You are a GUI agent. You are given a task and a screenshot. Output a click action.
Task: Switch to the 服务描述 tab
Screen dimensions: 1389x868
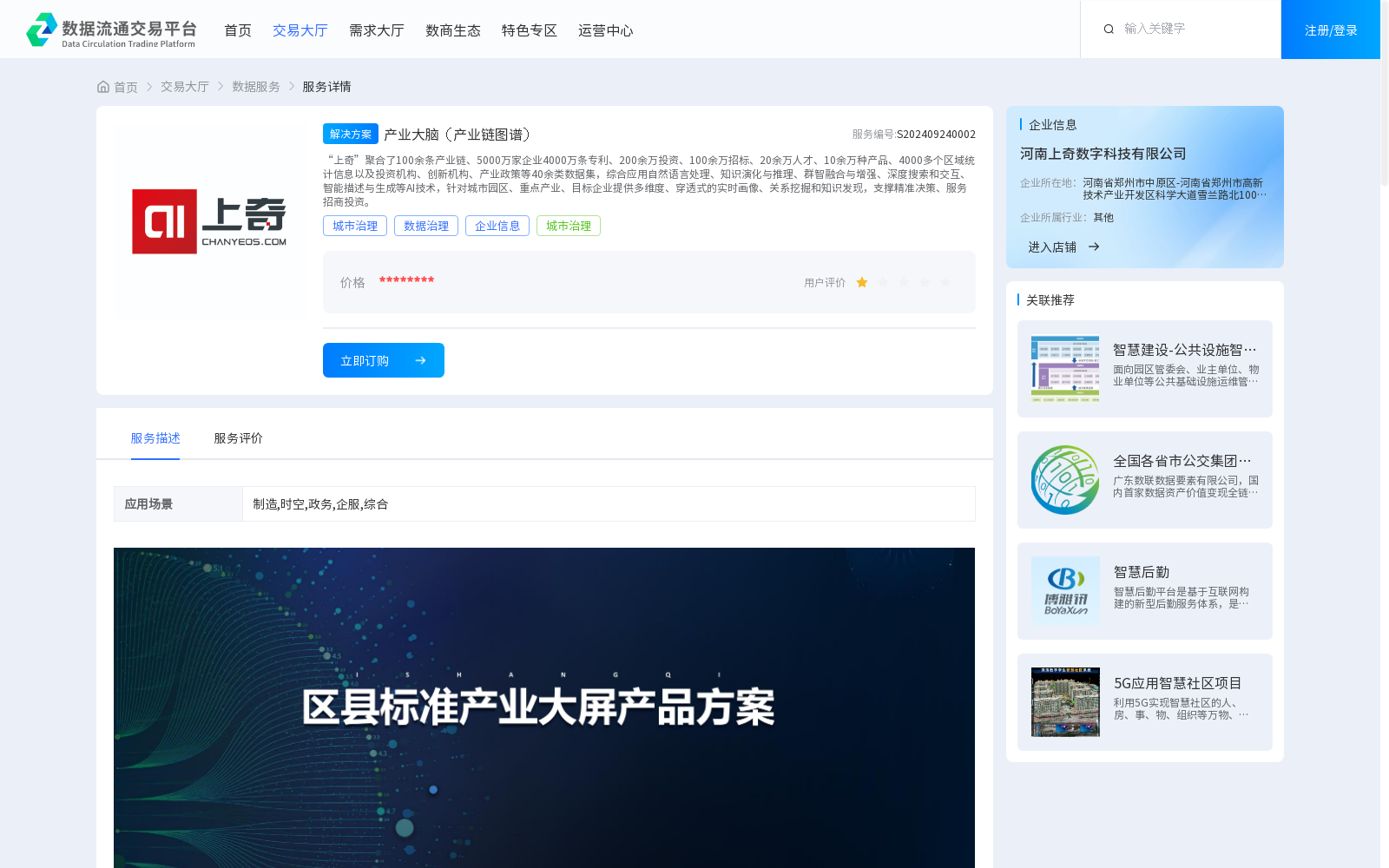pyautogui.click(x=155, y=438)
